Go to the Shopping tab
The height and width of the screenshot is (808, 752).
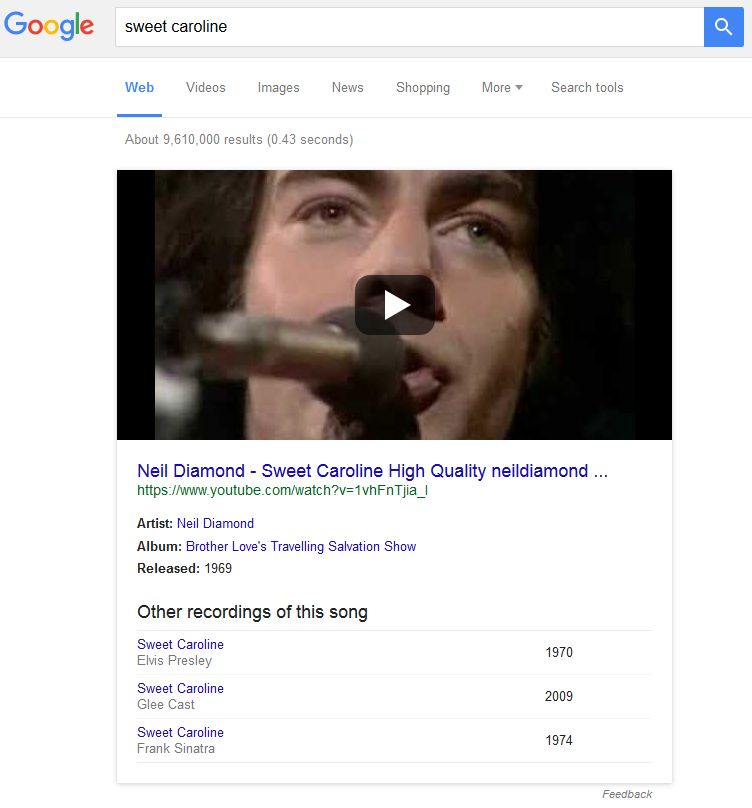(x=423, y=88)
